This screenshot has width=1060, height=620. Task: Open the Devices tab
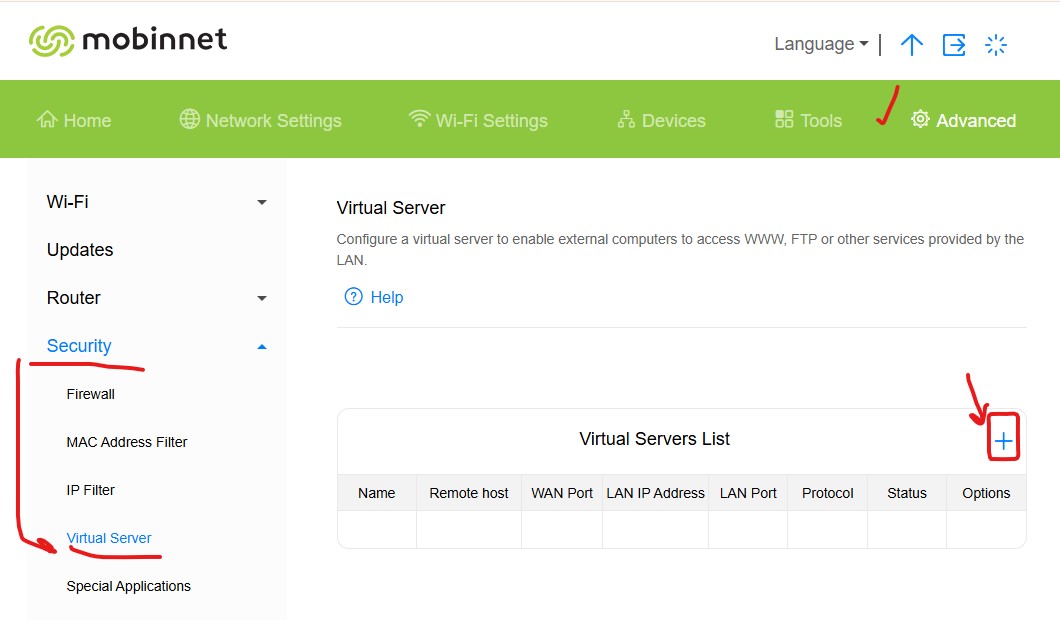pyautogui.click(x=661, y=120)
